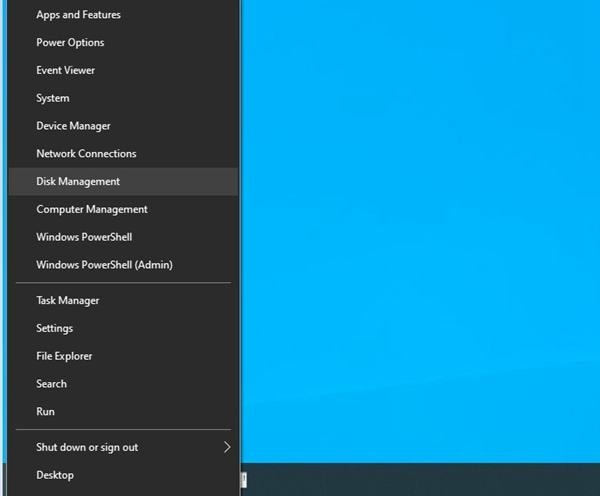Viewport: 600px width, 496px height.
Task: Go to Settings
Action: pos(123,328)
